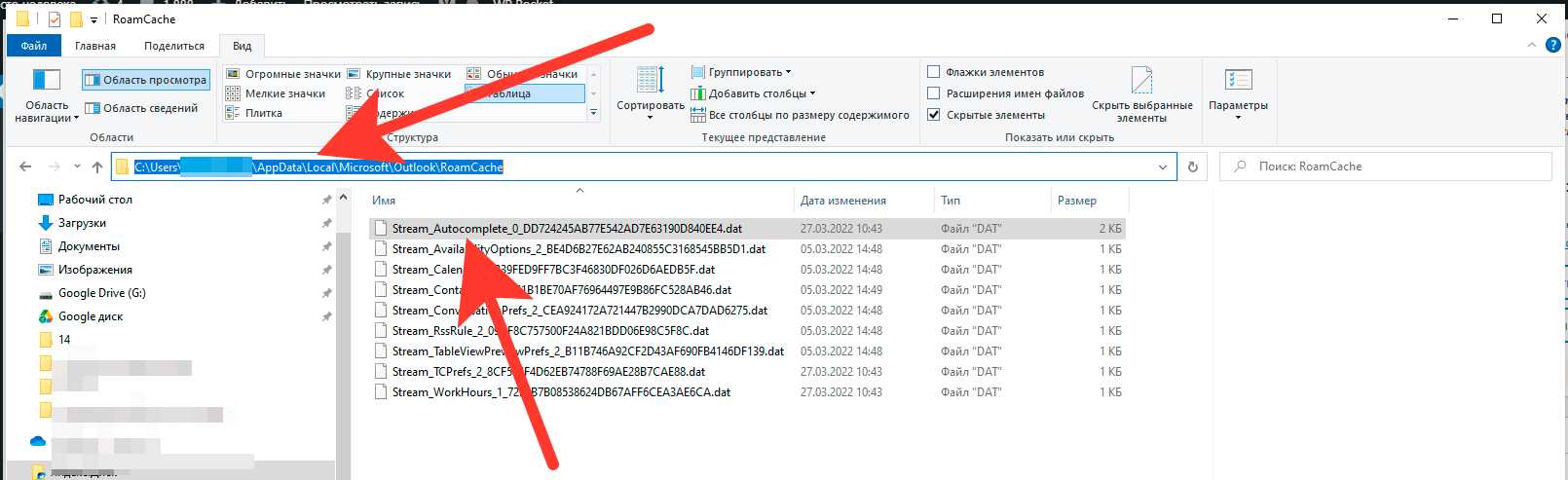The width and height of the screenshot is (1568, 480).
Task: Switch to the Главная ribbon tab
Action: pyautogui.click(x=95, y=46)
